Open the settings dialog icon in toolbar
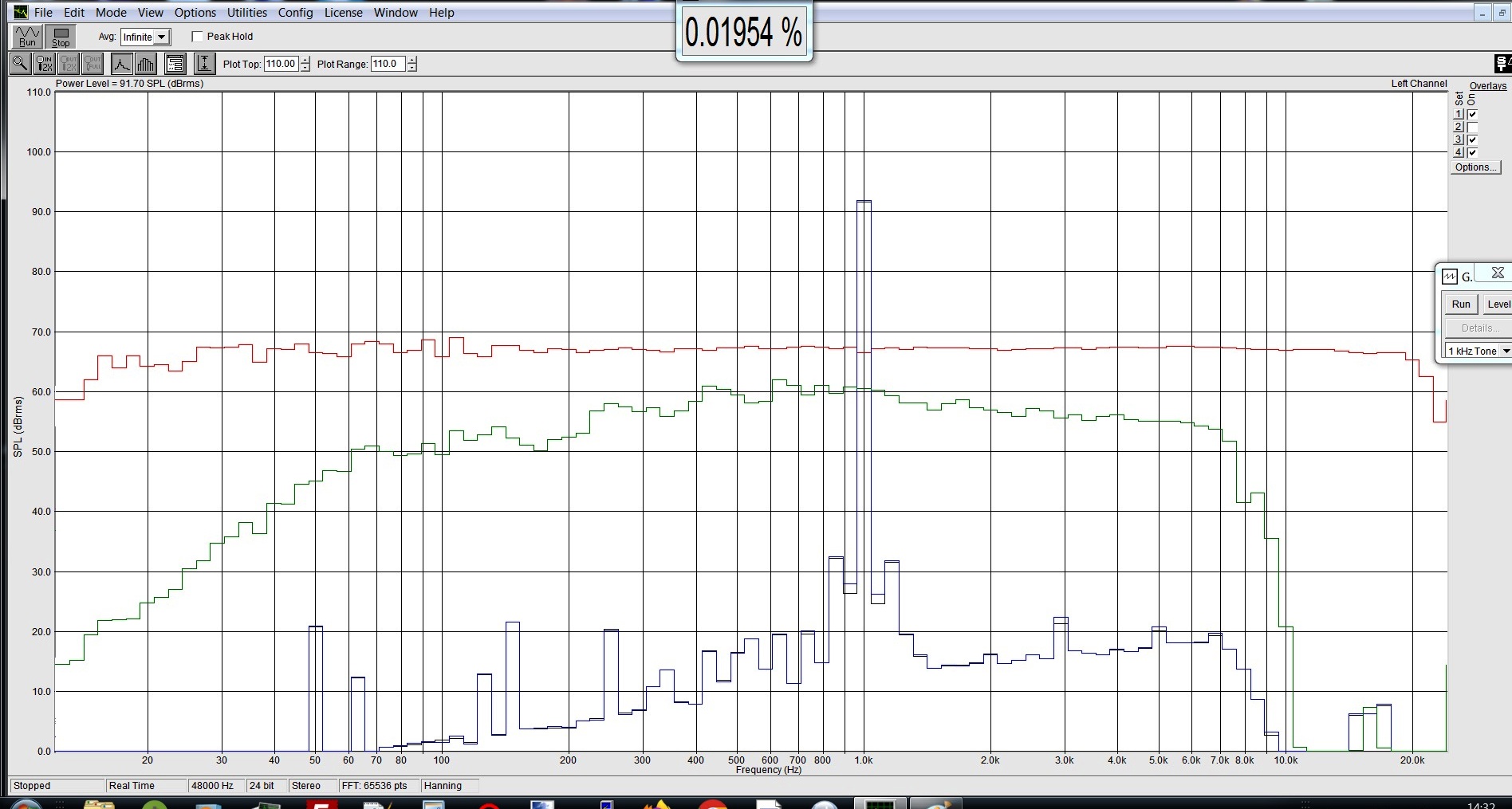 pos(175,64)
